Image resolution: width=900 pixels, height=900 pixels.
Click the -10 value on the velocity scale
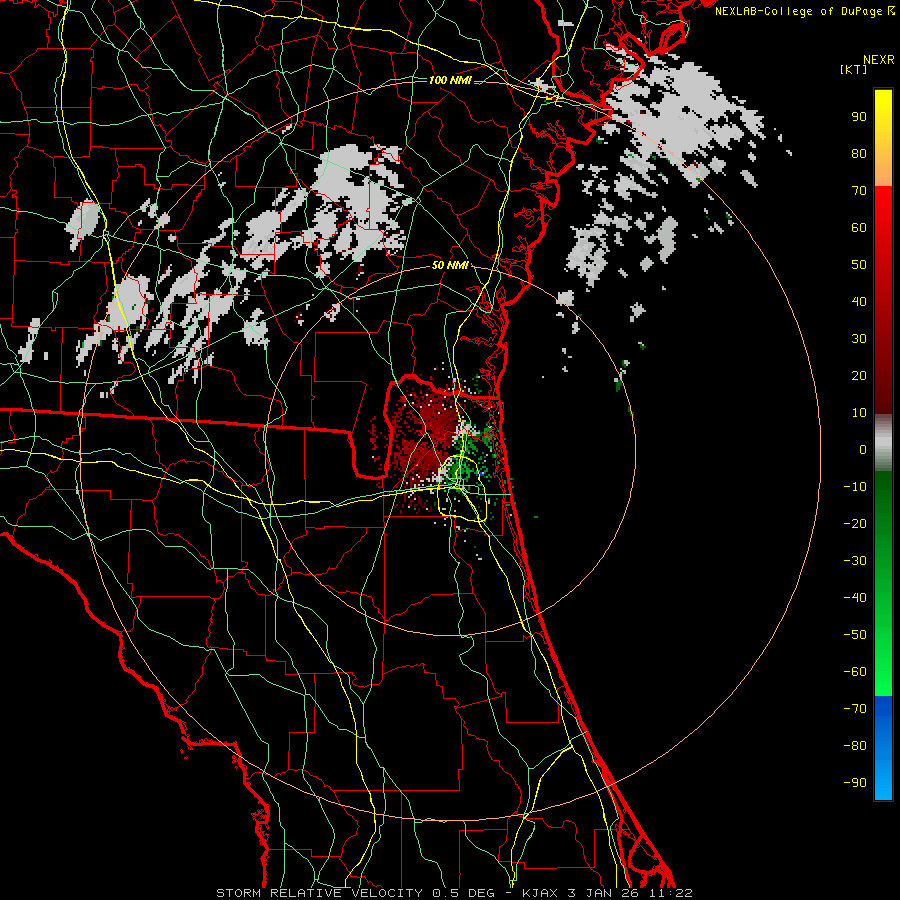pyautogui.click(x=855, y=487)
